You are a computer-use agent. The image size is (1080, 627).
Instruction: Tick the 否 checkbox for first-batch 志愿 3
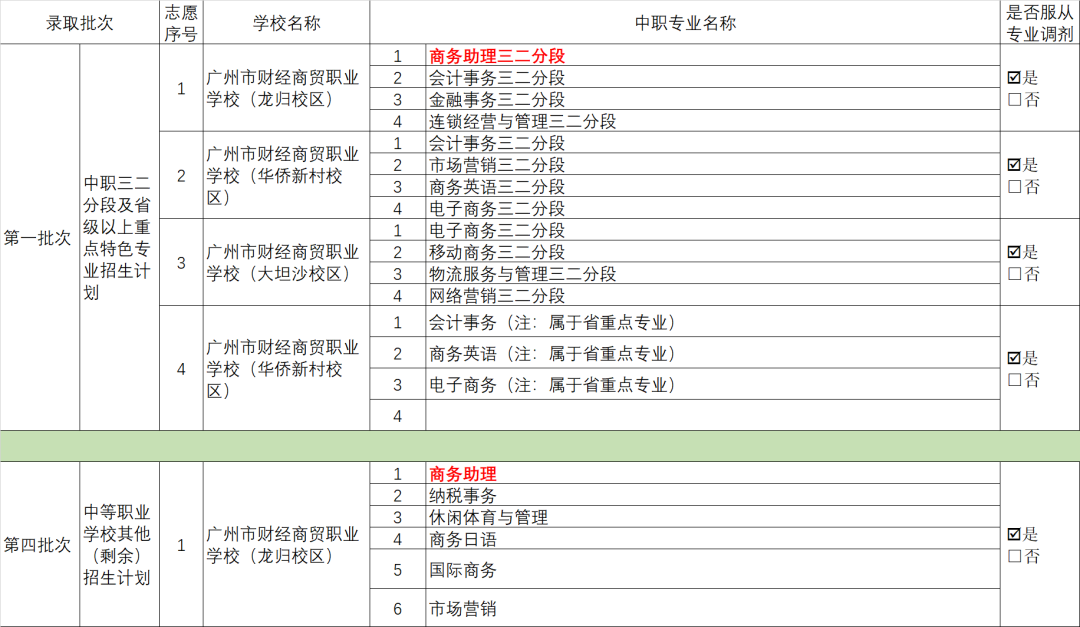1015,274
